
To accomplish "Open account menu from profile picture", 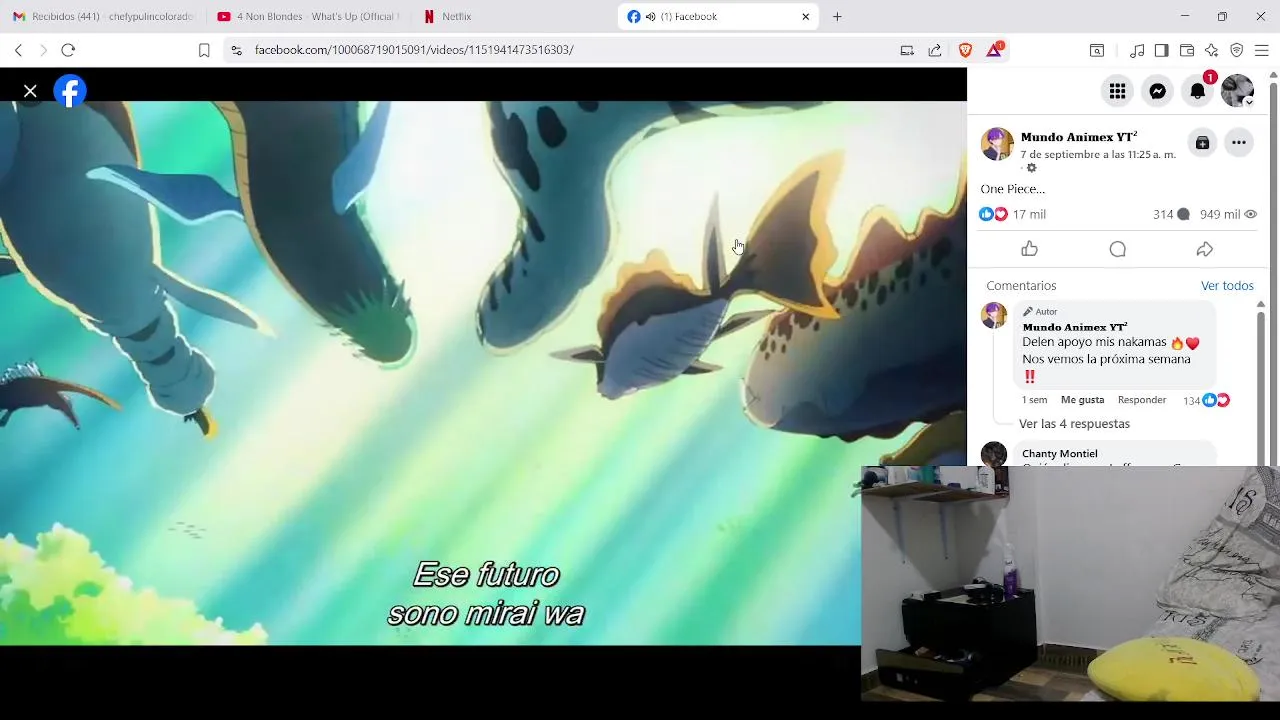I will click(x=1237, y=91).
